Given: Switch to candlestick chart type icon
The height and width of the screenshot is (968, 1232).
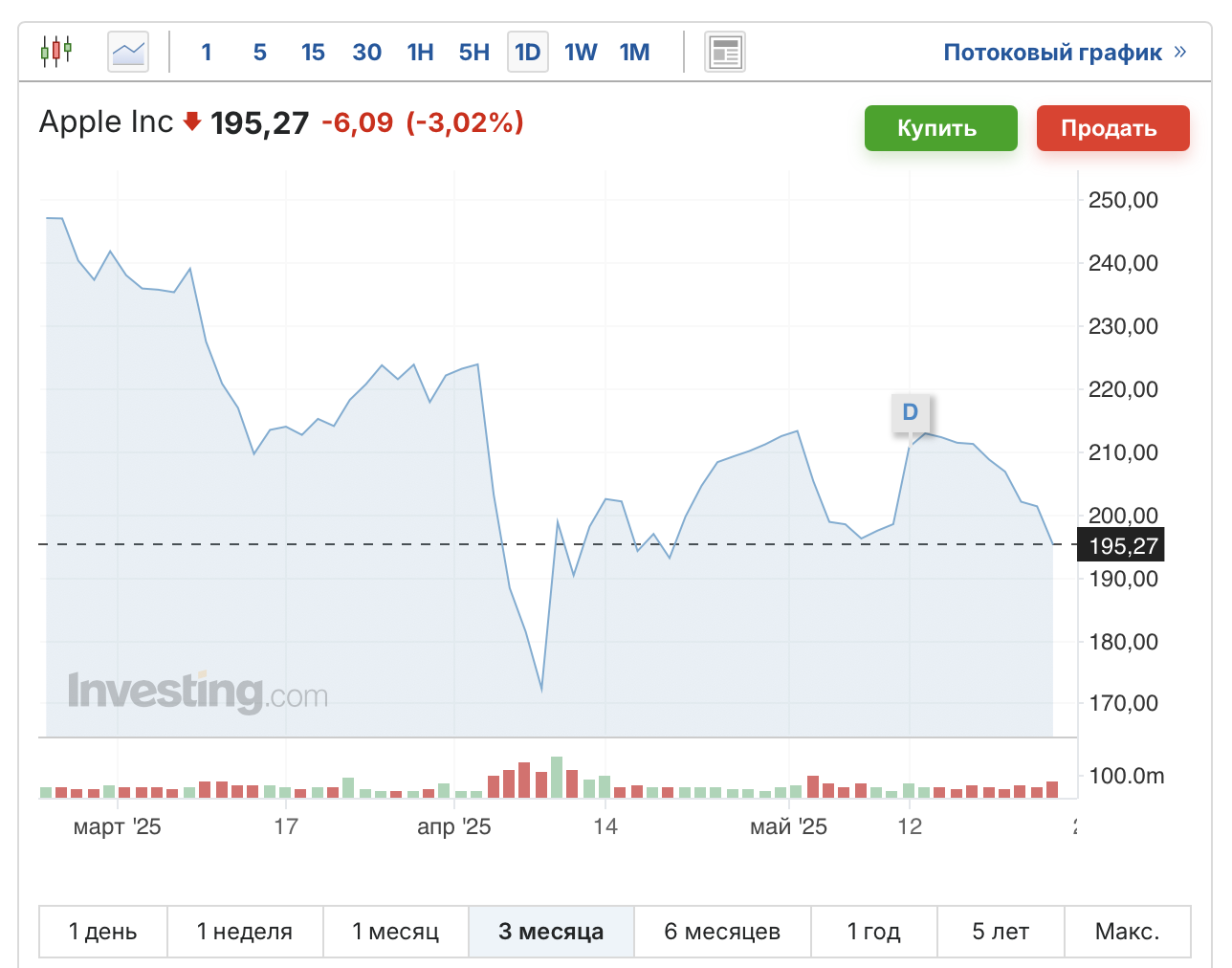Looking at the screenshot, I should click(x=56, y=52).
